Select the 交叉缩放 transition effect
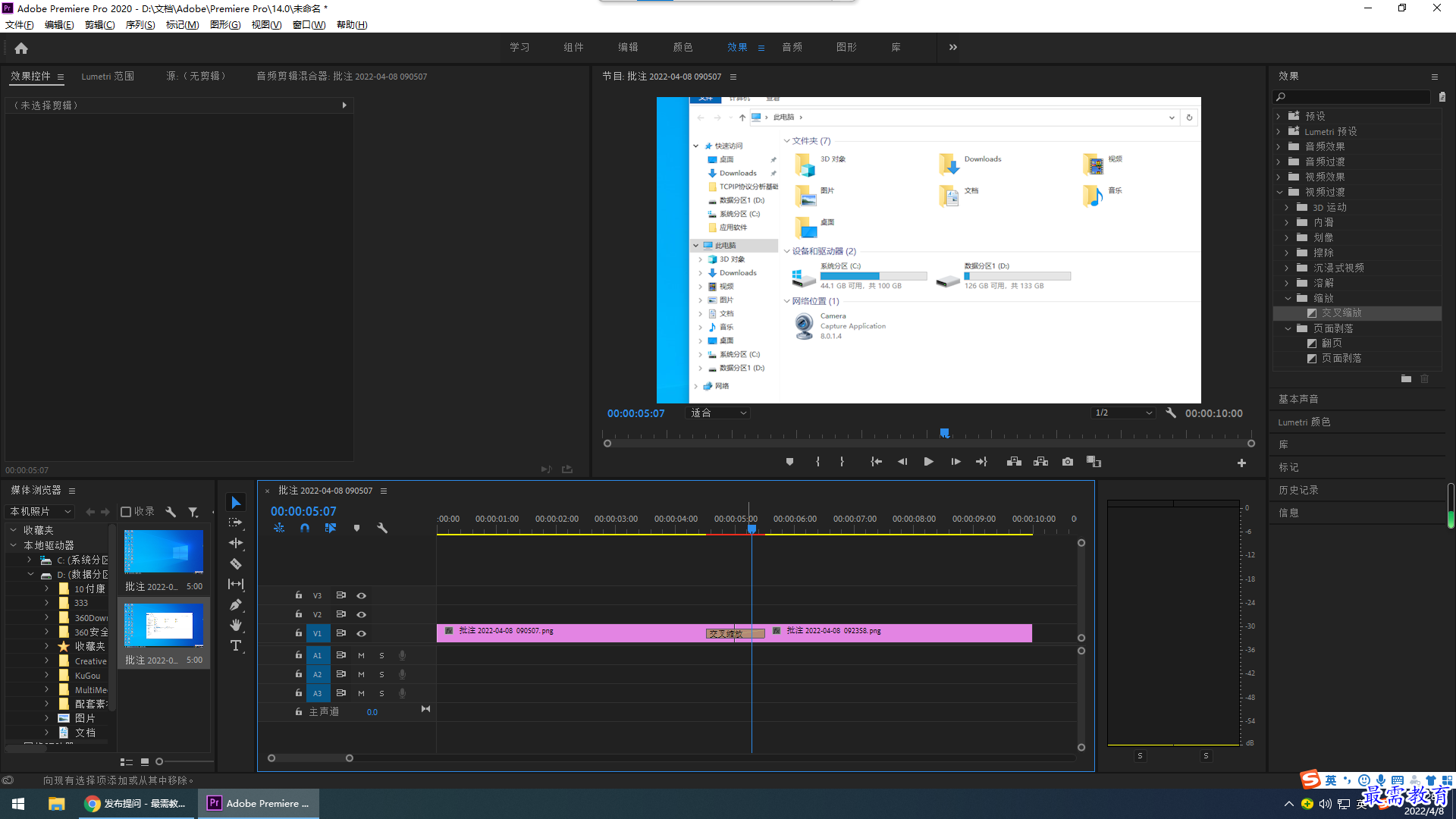This screenshot has height=819, width=1456. point(1341,313)
